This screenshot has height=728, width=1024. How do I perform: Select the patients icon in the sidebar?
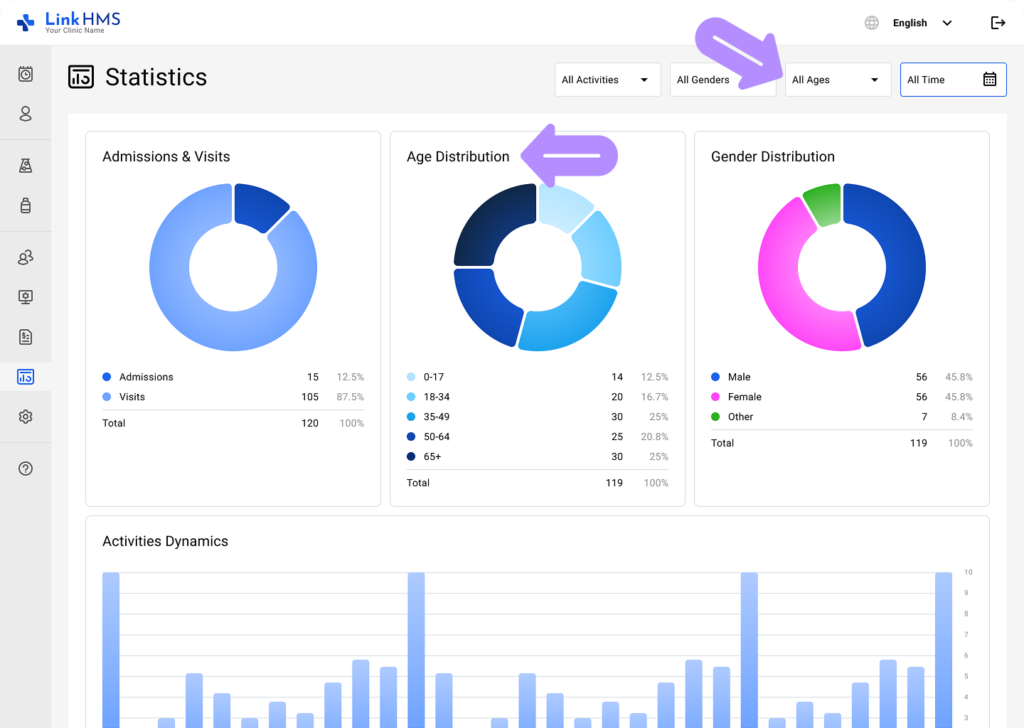click(24, 114)
